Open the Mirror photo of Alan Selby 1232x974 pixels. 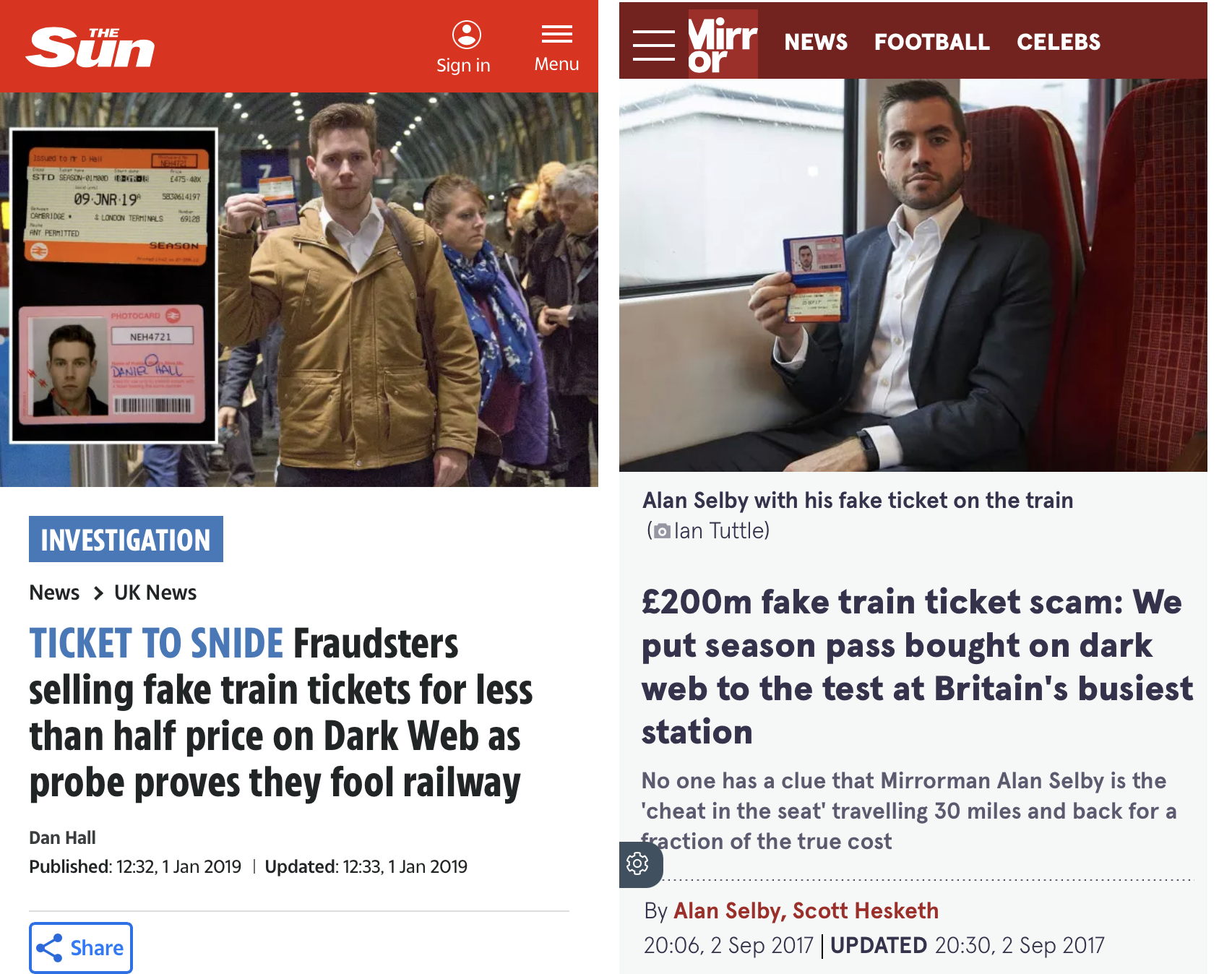(x=913, y=275)
